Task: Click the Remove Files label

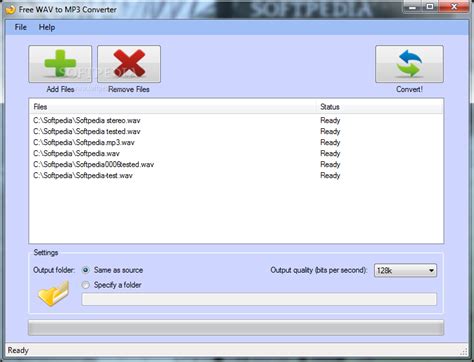Action: [129, 89]
